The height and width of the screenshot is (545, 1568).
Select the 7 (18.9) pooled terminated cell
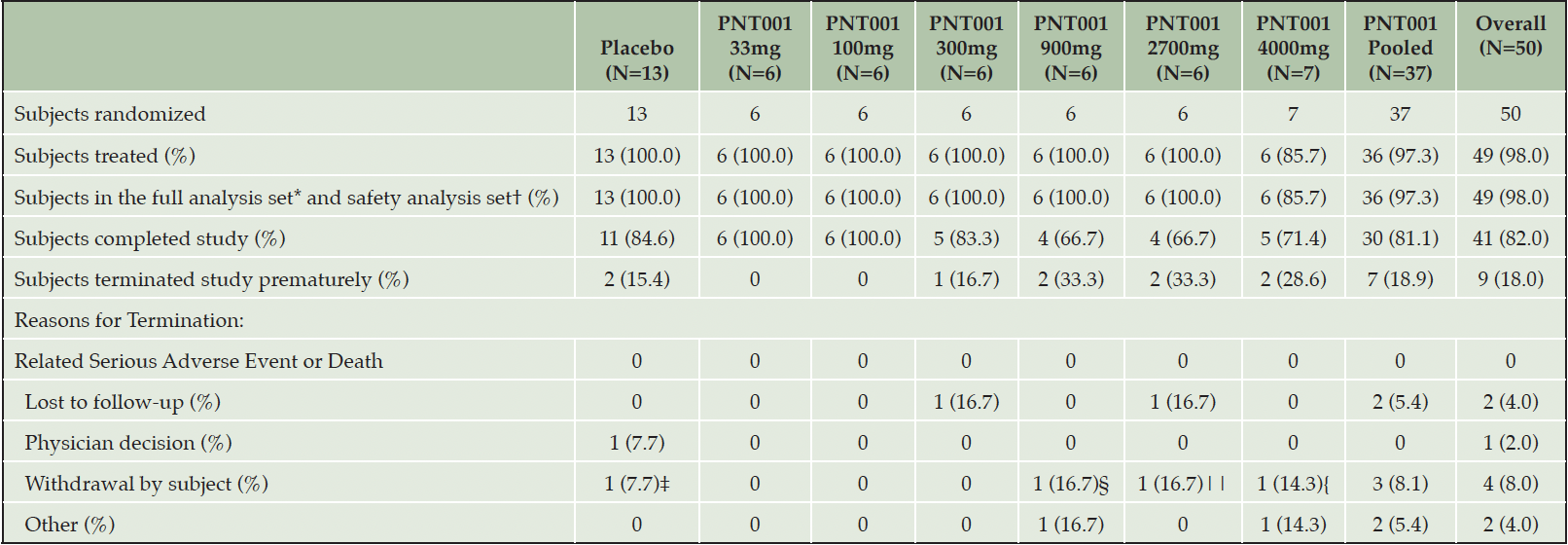[x=1400, y=279]
